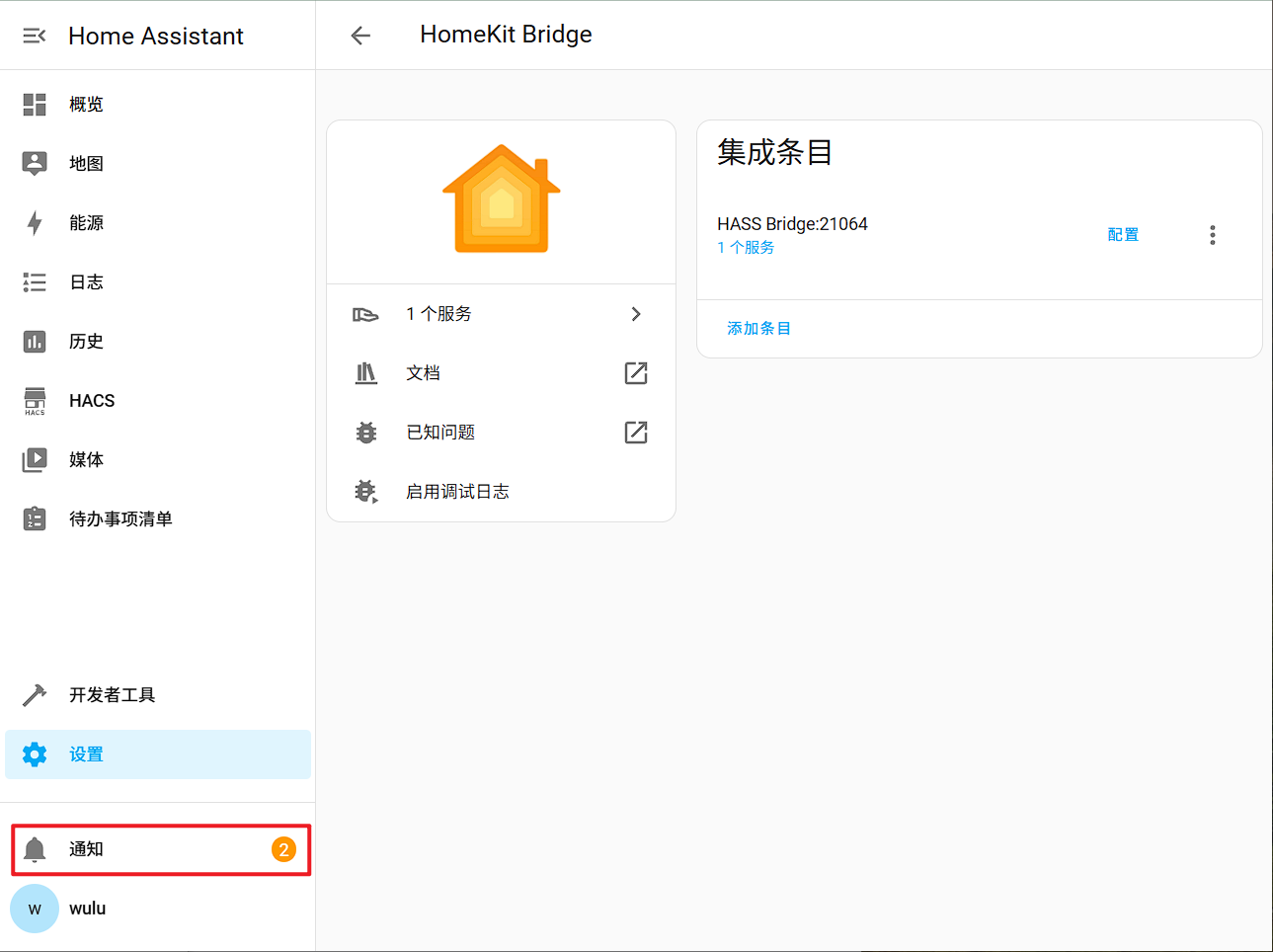Select the 开发者工具 menu label
This screenshot has width=1273, height=952.
[x=113, y=695]
